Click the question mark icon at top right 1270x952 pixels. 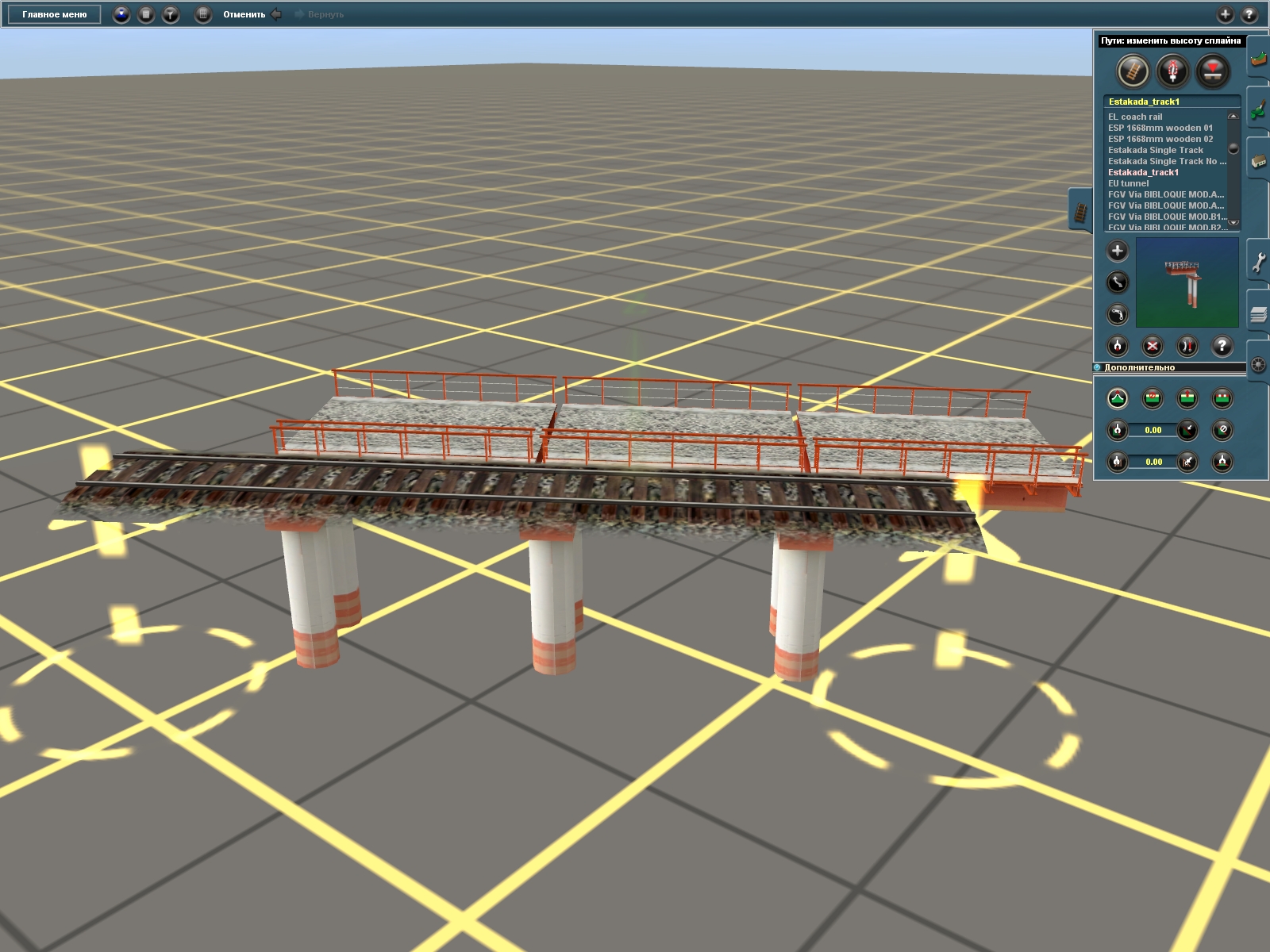(x=1249, y=14)
